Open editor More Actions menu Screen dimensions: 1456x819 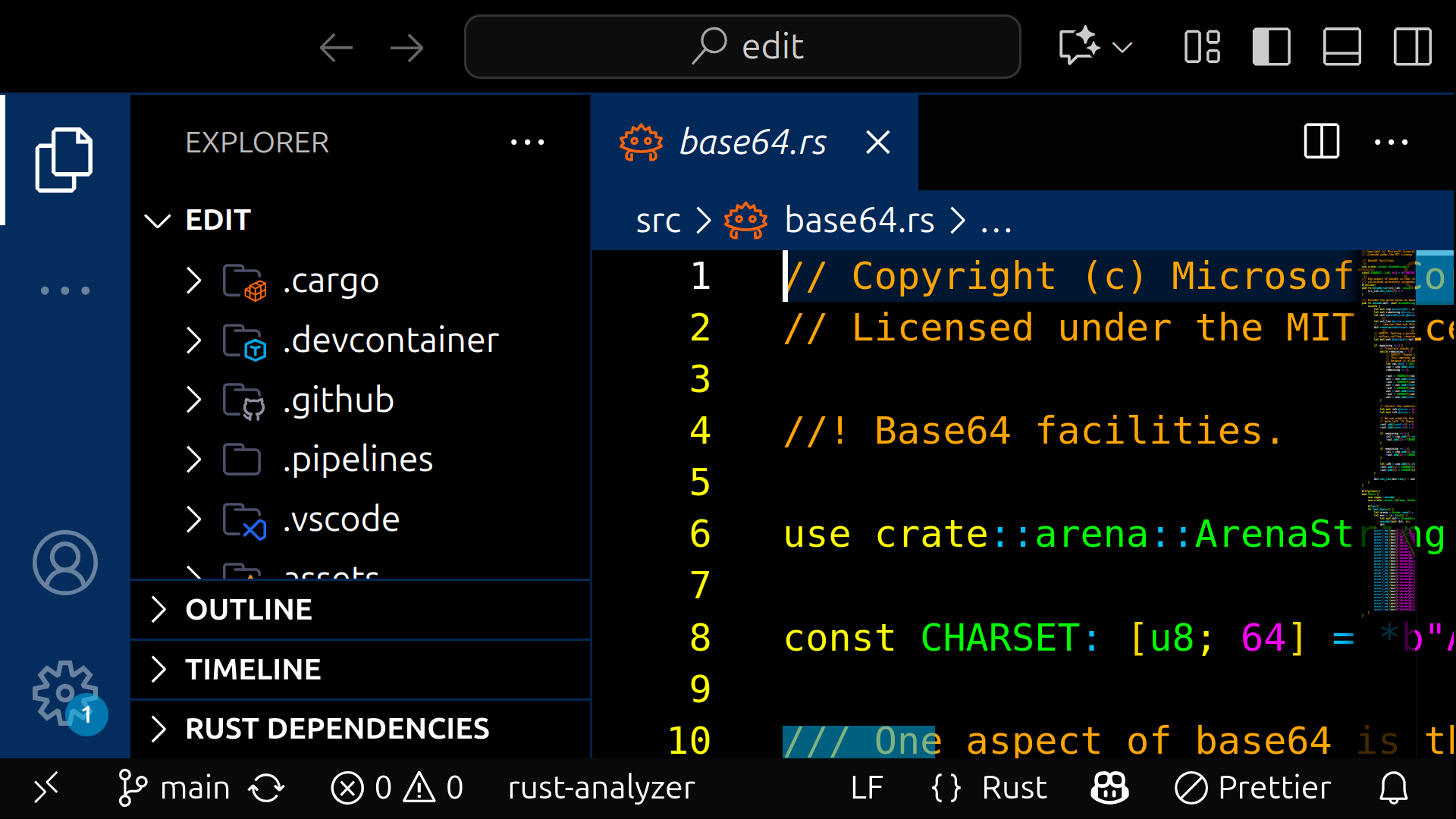pos(1392,142)
